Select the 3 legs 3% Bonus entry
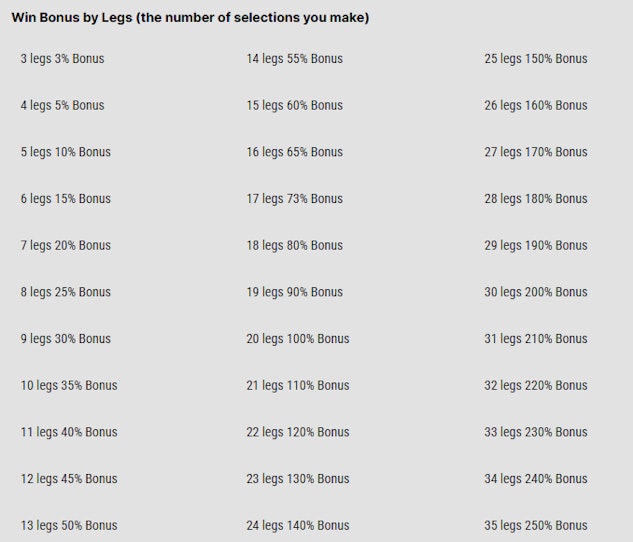633x542 pixels. click(62, 59)
